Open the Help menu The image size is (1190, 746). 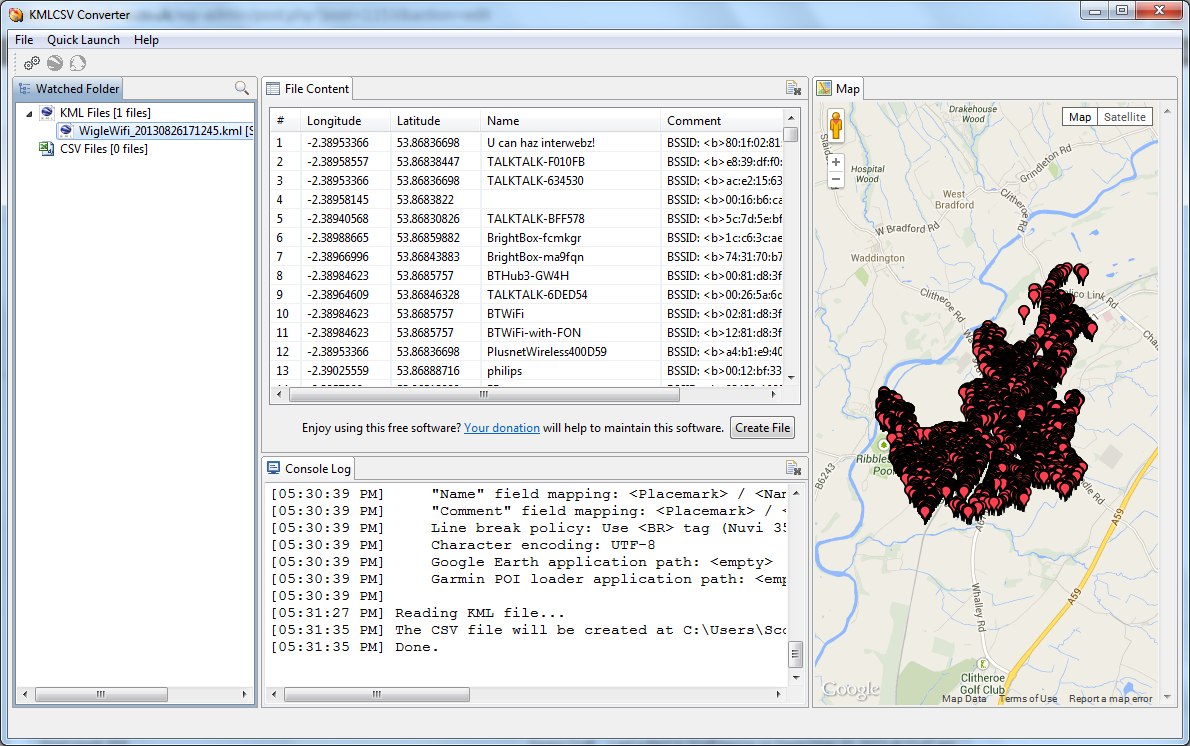146,39
